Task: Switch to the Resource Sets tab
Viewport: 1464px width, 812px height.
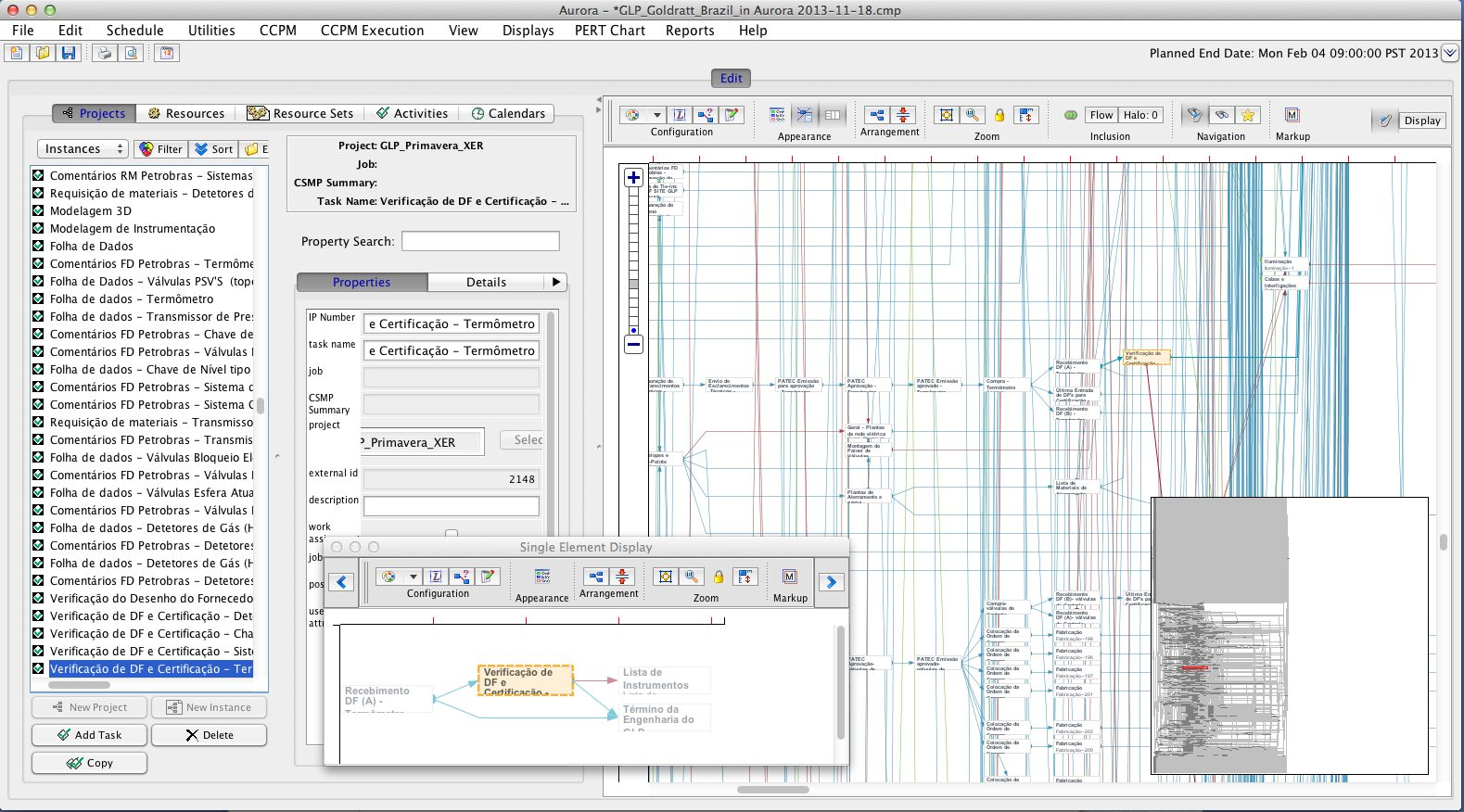Action: [301, 113]
